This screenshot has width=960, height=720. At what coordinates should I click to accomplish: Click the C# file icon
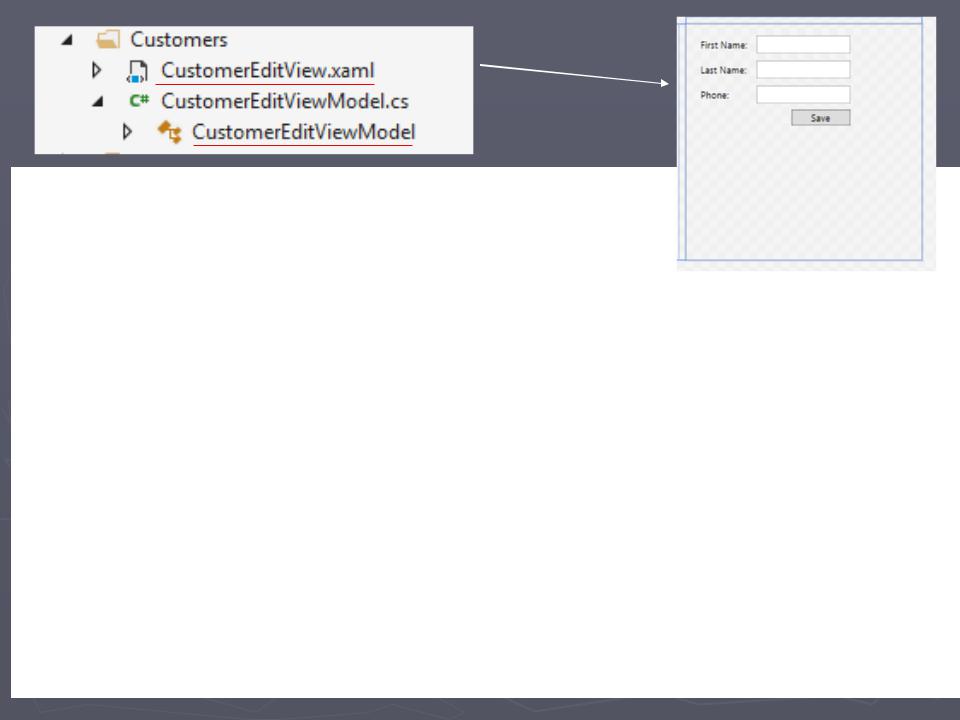[139, 100]
